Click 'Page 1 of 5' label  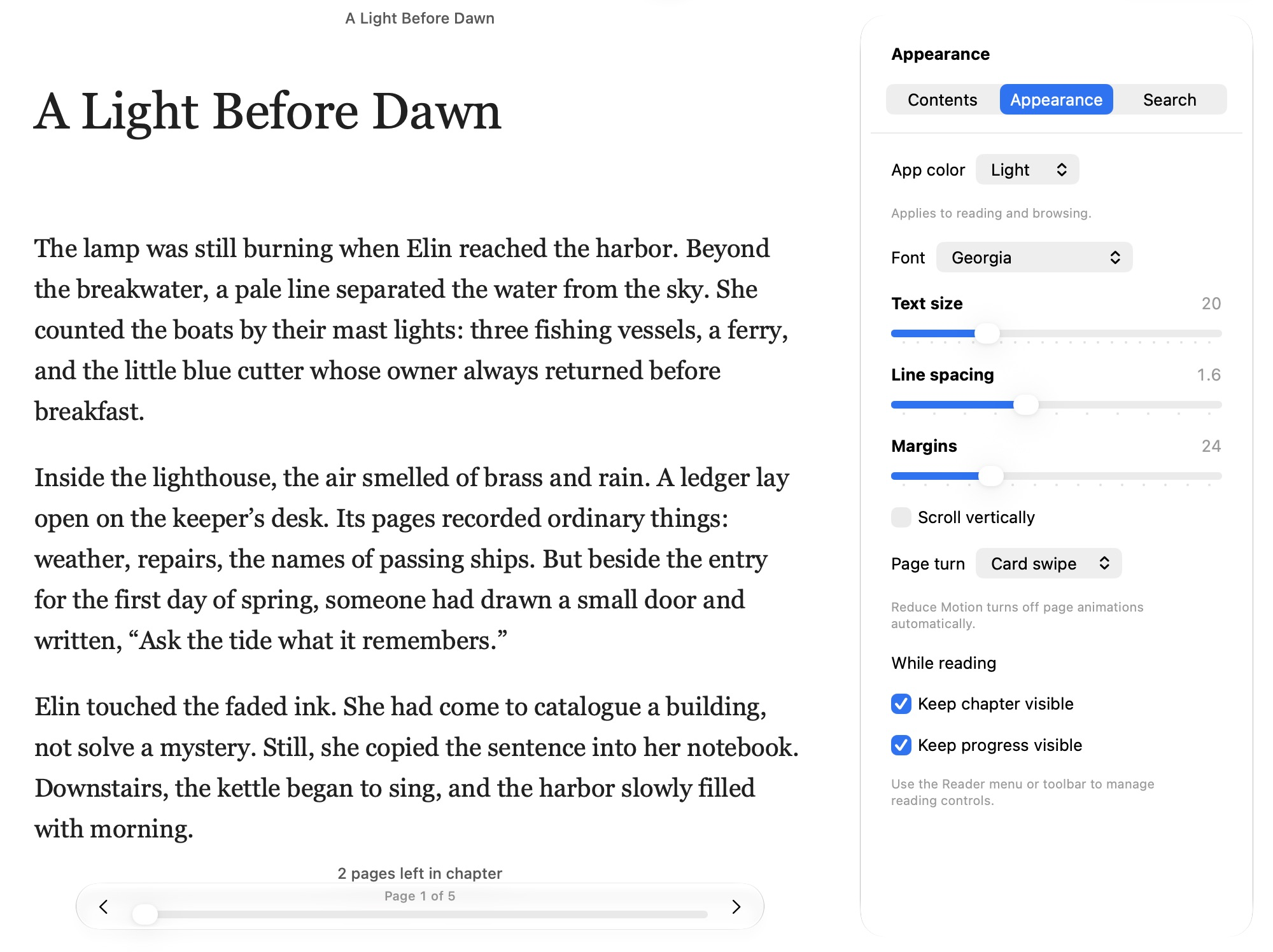[x=420, y=896]
